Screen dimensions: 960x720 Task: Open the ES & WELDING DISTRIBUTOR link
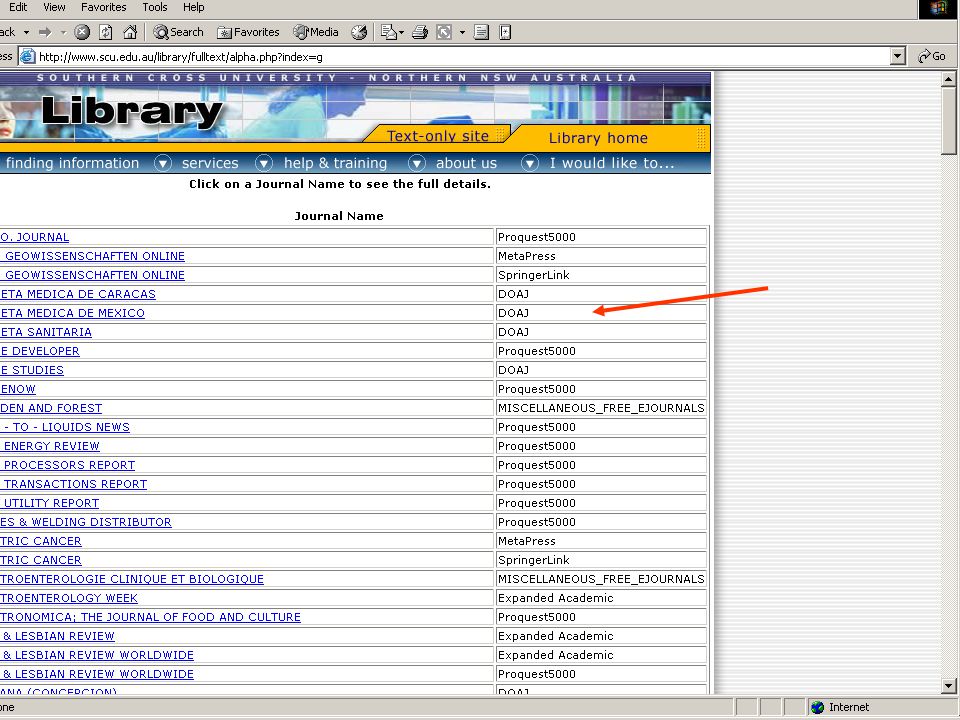(86, 522)
